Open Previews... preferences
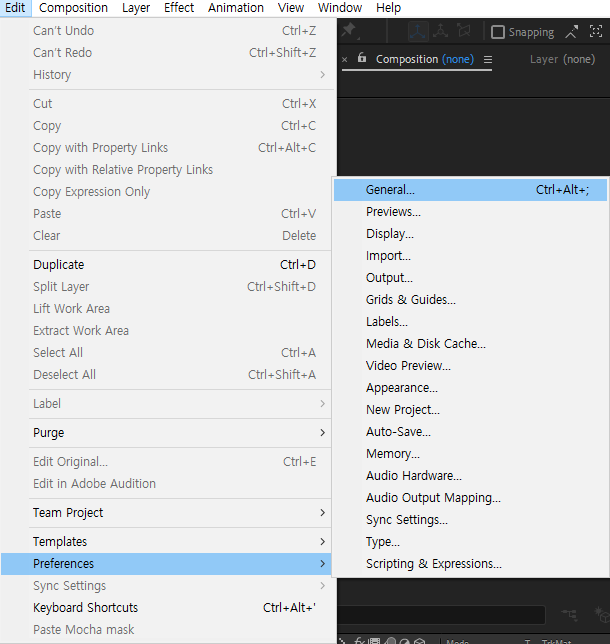 point(470,212)
